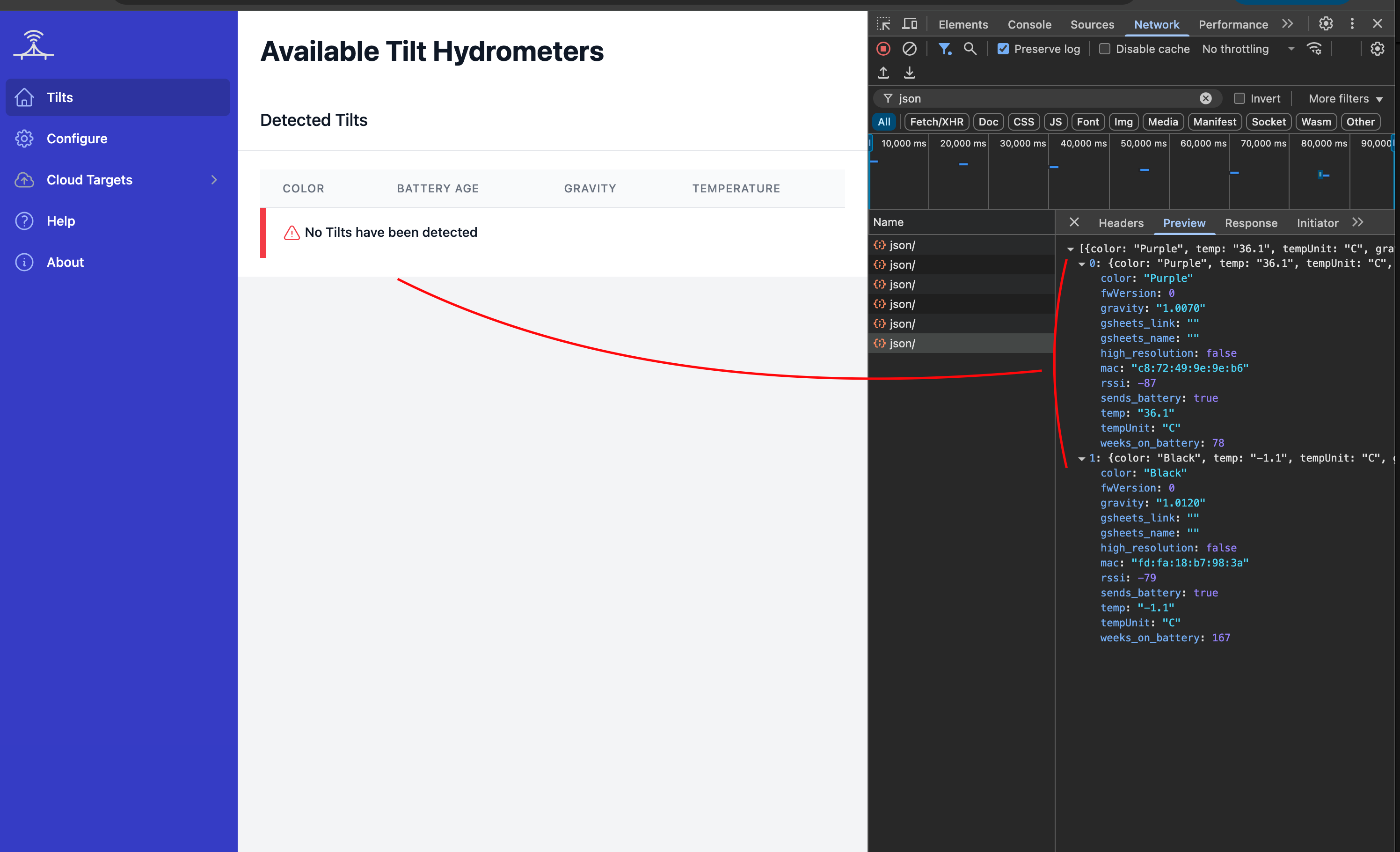Filter requests by JS type
1400x852 pixels.
click(x=1055, y=122)
